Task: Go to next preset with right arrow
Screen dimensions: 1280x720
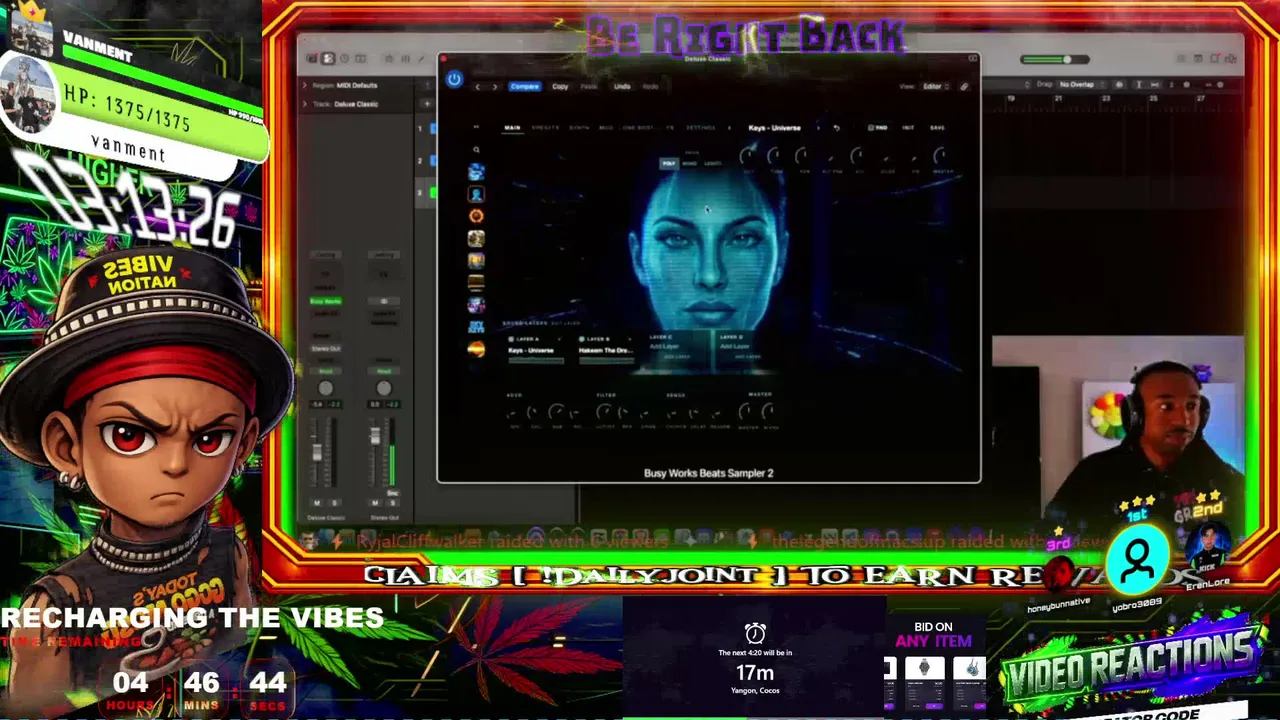Action: click(x=494, y=87)
